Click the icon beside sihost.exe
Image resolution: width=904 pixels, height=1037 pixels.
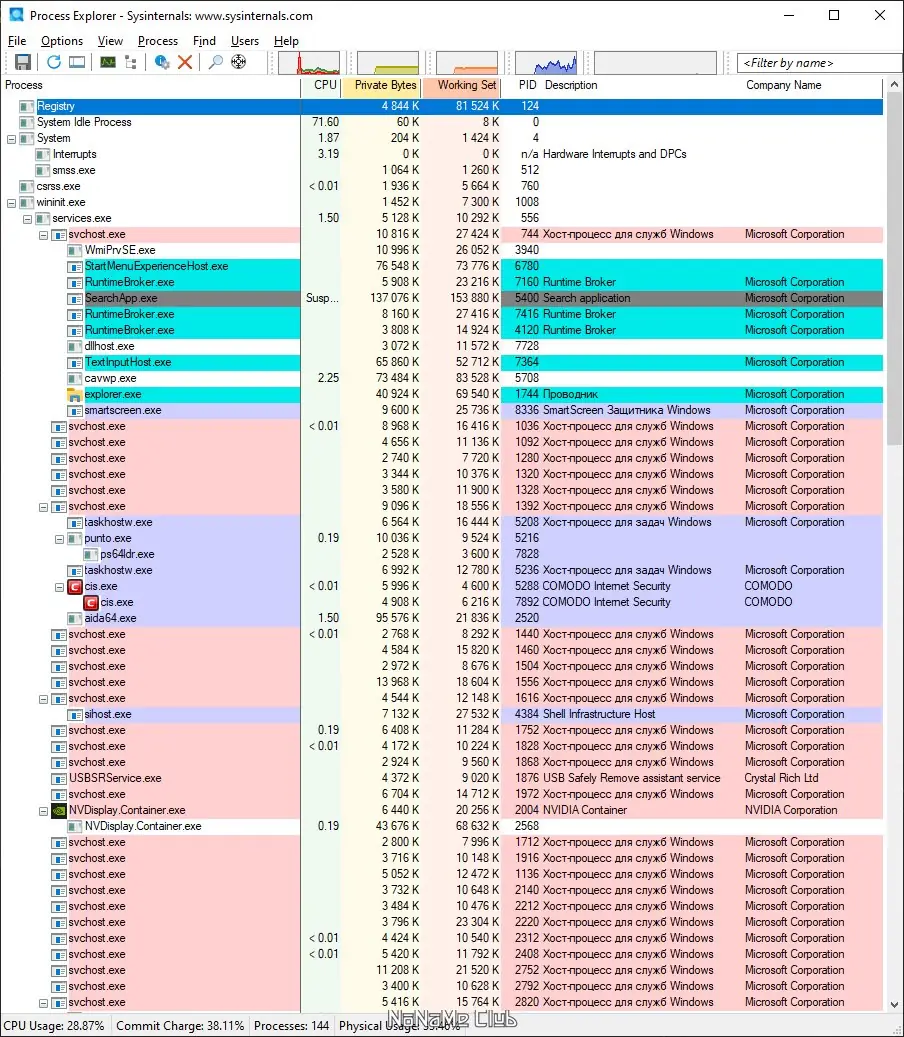tap(75, 714)
